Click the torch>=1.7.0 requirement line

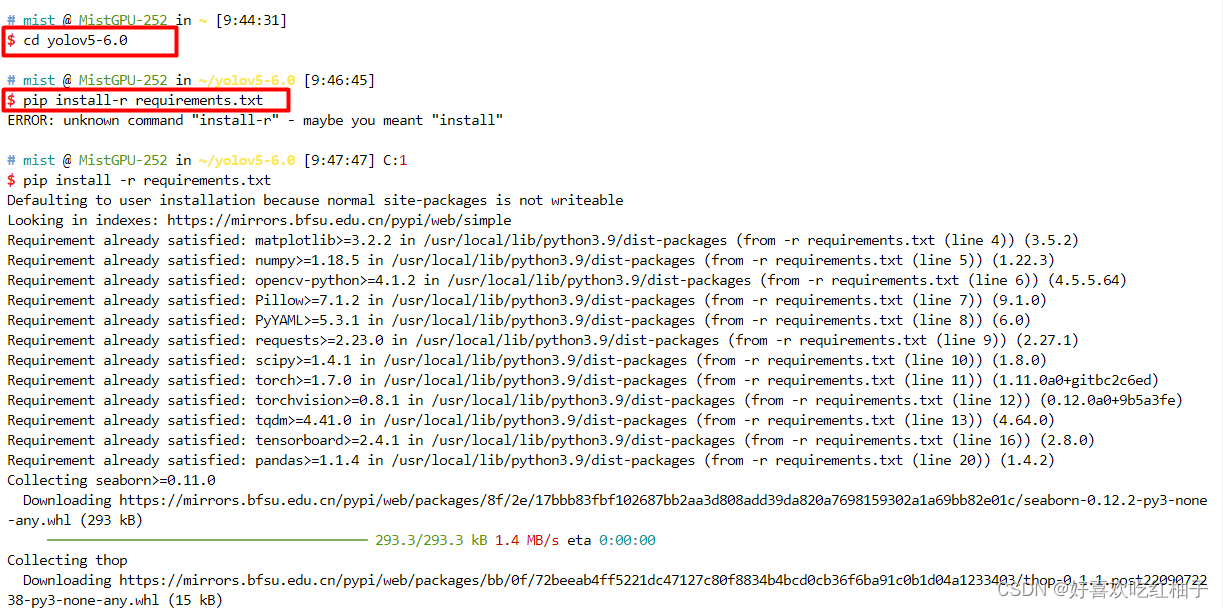point(583,381)
